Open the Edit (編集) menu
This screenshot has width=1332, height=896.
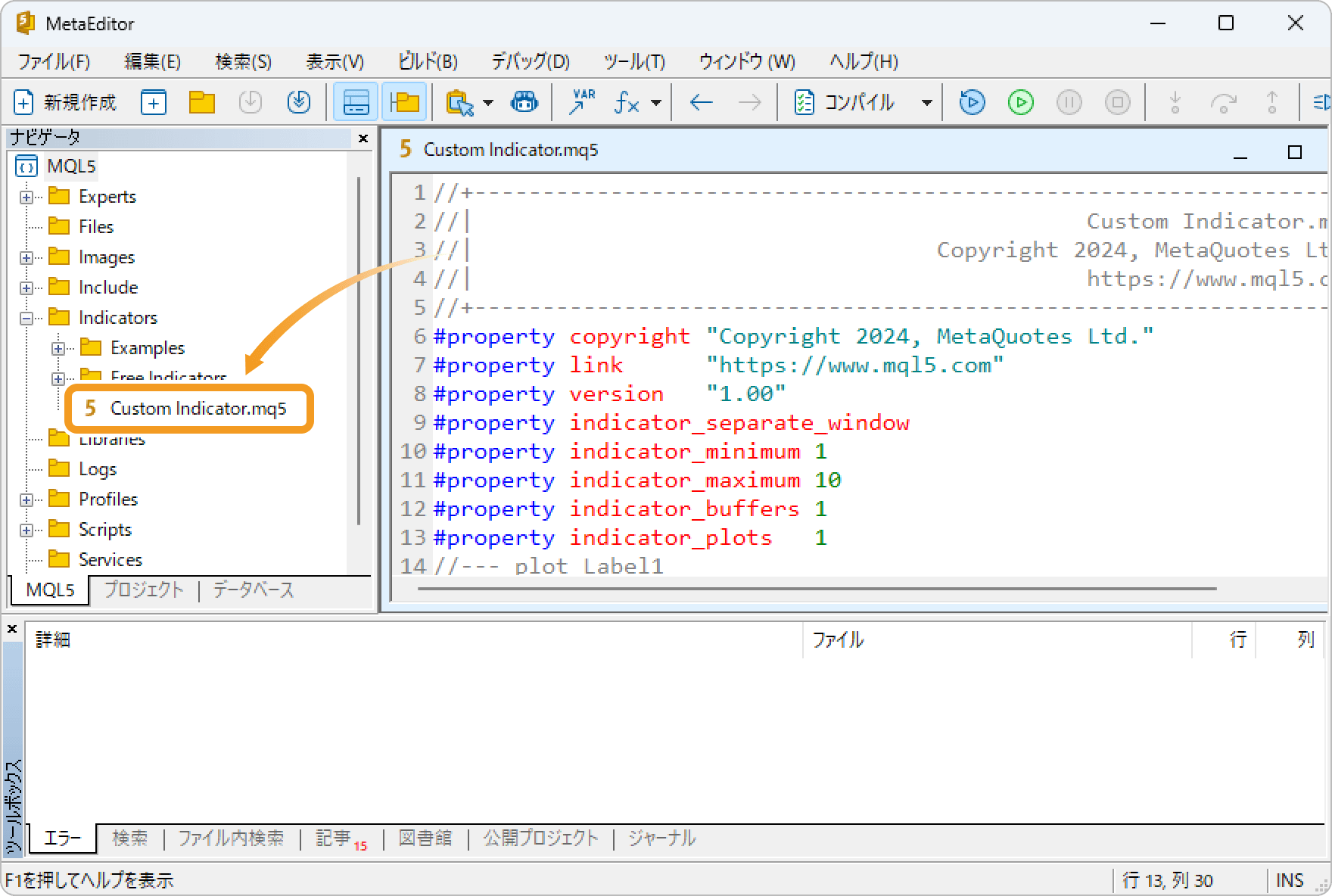[x=152, y=61]
